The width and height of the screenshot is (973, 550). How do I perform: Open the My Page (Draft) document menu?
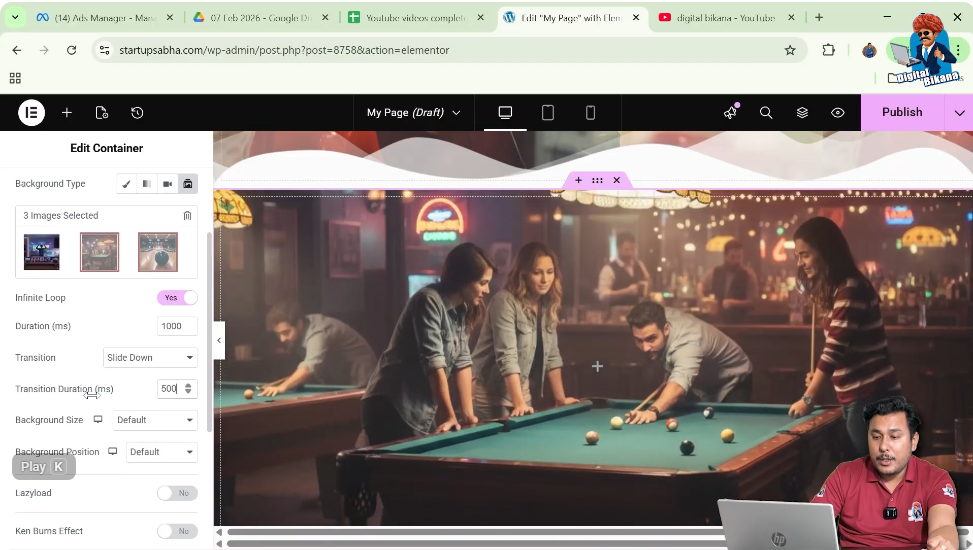click(413, 113)
